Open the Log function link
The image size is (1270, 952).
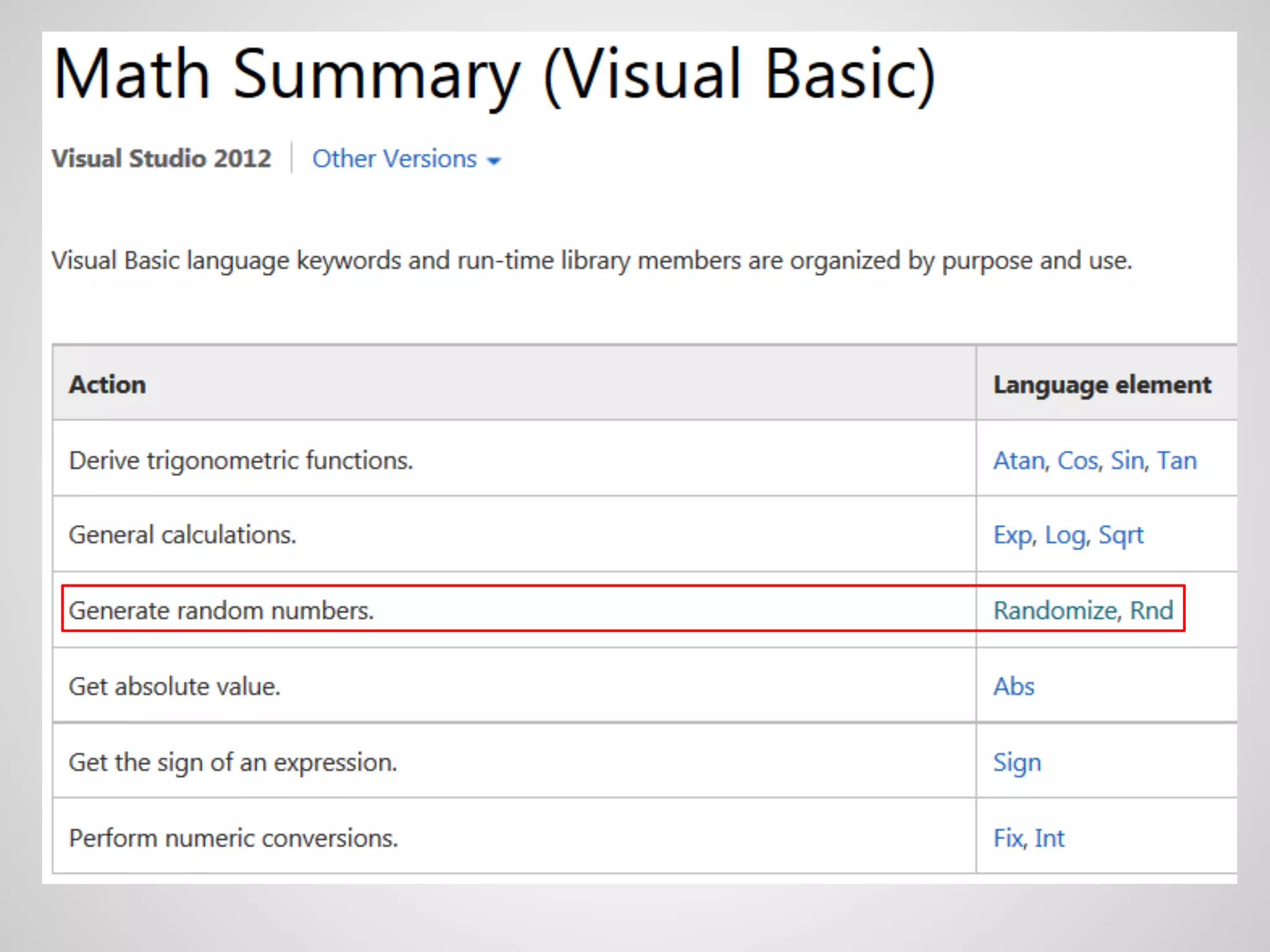pos(1065,535)
